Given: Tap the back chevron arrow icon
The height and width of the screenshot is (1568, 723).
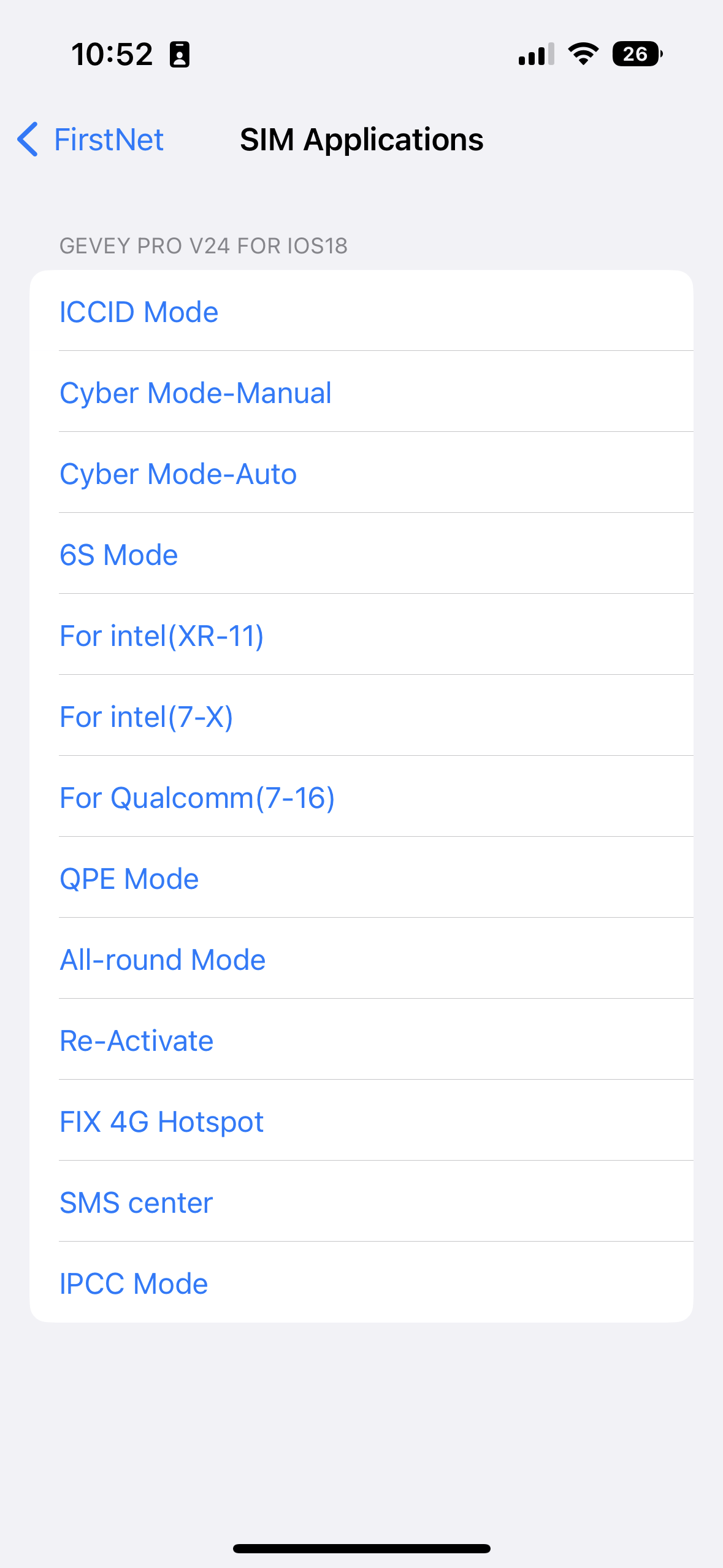Looking at the screenshot, I should point(28,139).
